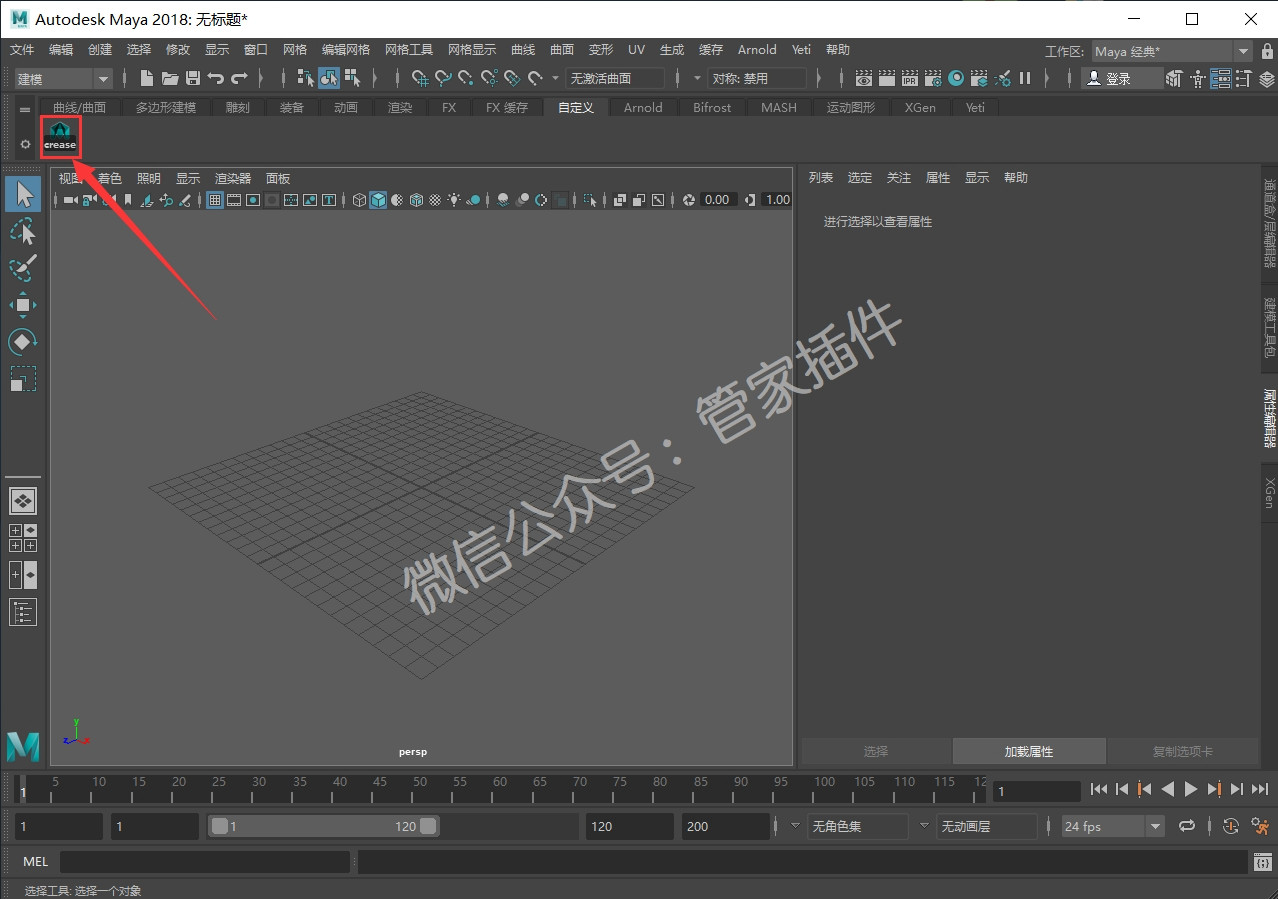Switch to the 渲染 shelf tab

click(400, 108)
